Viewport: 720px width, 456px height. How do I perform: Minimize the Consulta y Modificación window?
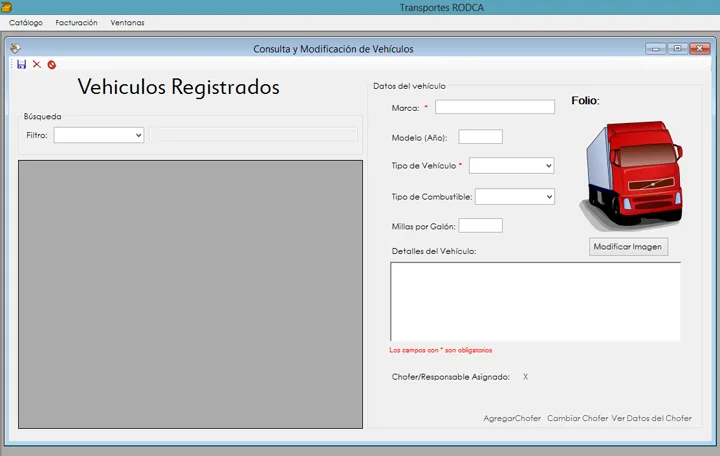click(x=655, y=48)
